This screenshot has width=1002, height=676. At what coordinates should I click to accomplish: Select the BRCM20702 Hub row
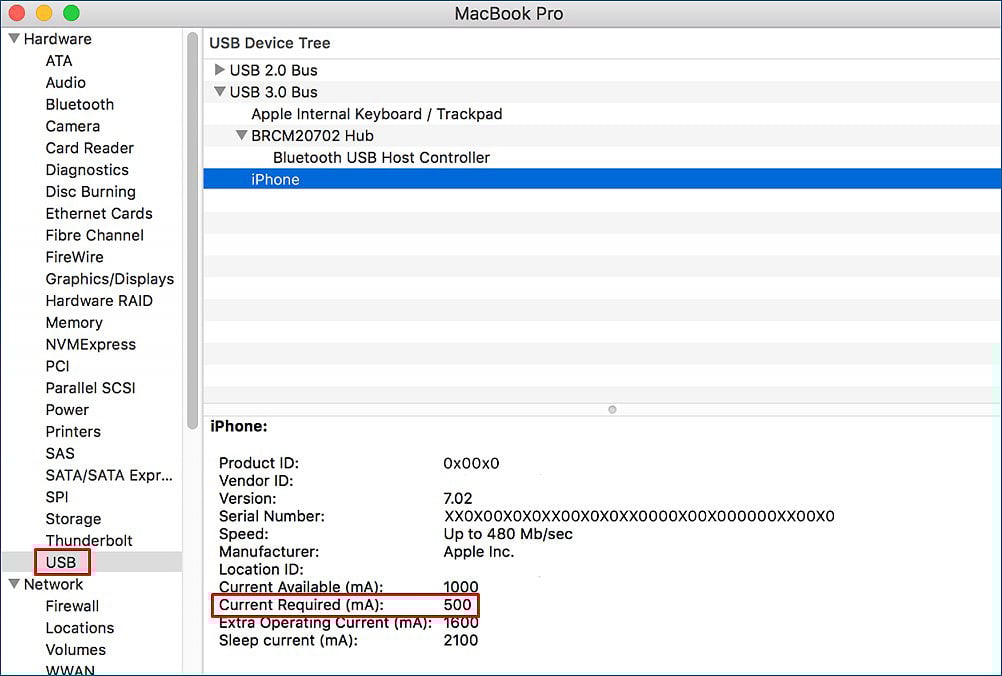point(602,135)
